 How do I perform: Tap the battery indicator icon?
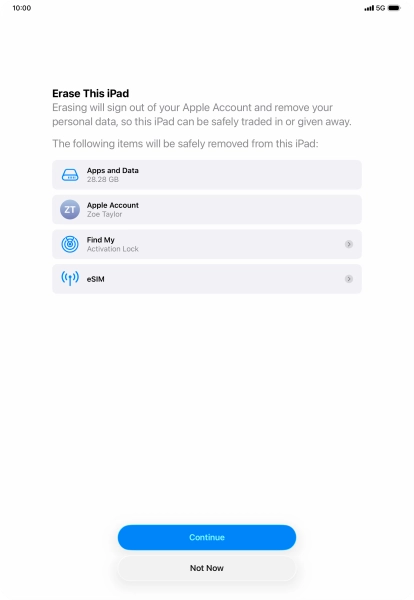click(394, 8)
